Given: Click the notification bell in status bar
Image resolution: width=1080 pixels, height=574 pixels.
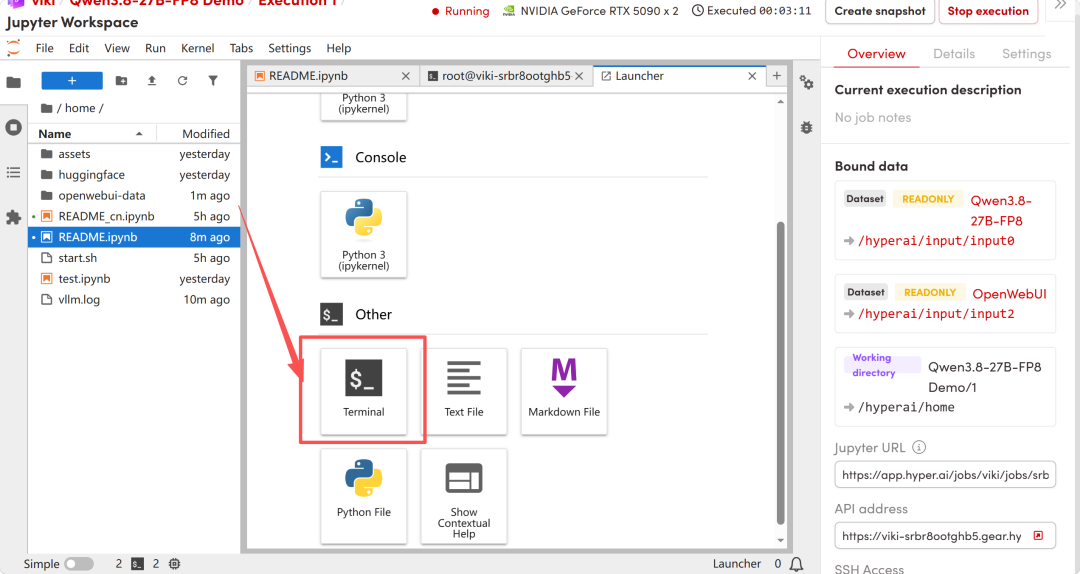Looking at the screenshot, I should (x=796, y=564).
